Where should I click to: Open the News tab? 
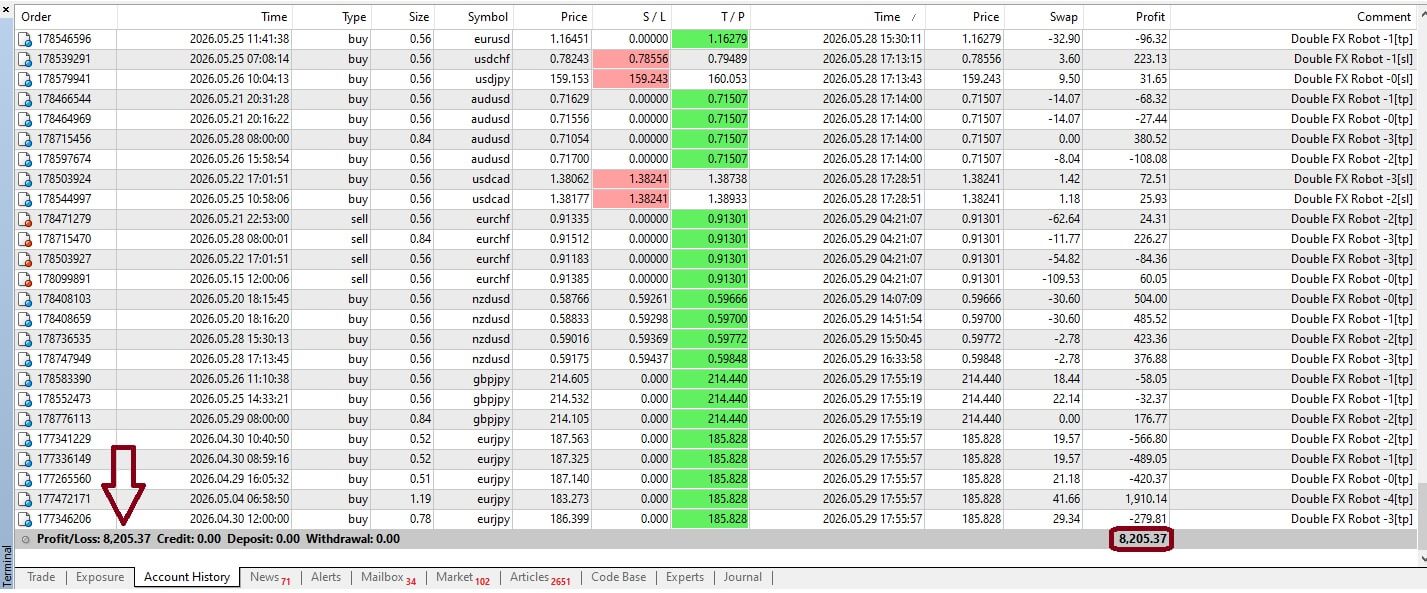point(270,577)
